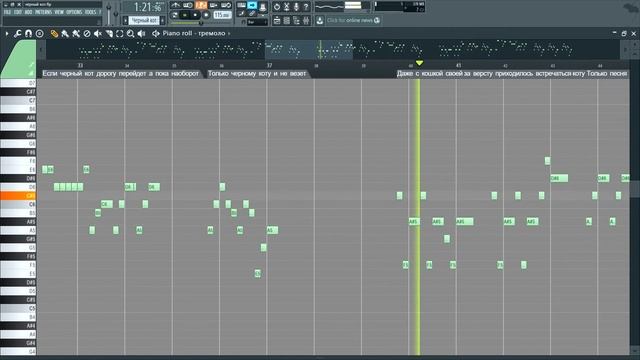Click the Play button in transport

point(185,15)
